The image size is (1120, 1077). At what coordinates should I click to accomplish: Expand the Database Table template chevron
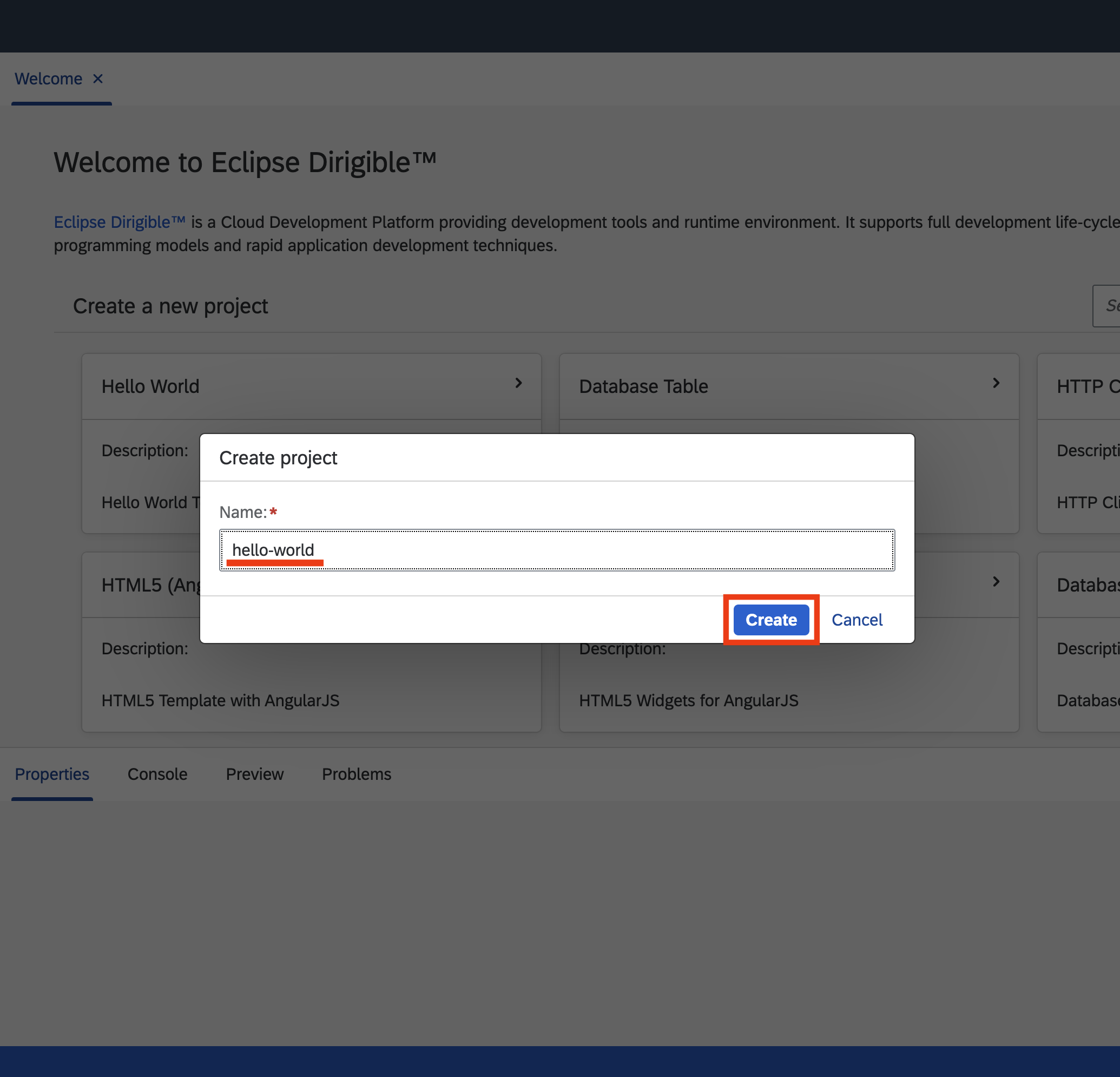coord(996,383)
